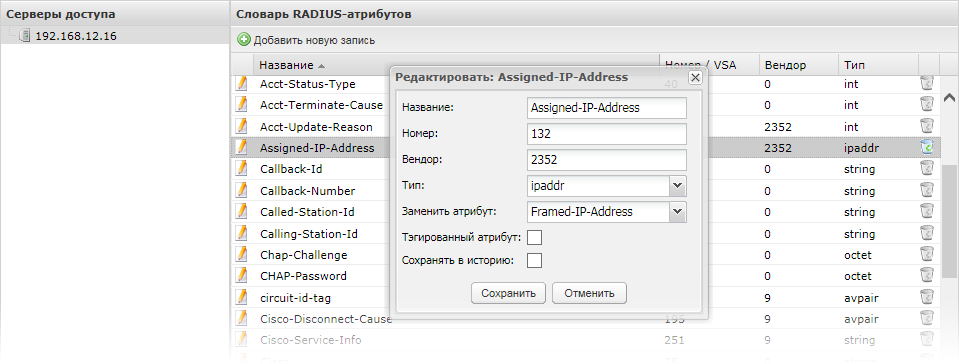Edit Calling-Station-Id via pencil icon
This screenshot has height=364, width=959.
242,233
